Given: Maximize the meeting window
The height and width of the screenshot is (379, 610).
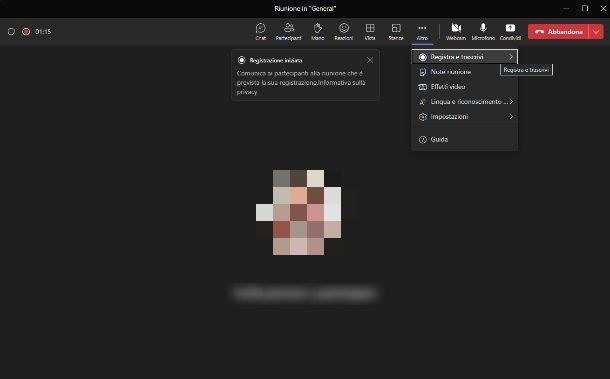Looking at the screenshot, I should [585, 8].
